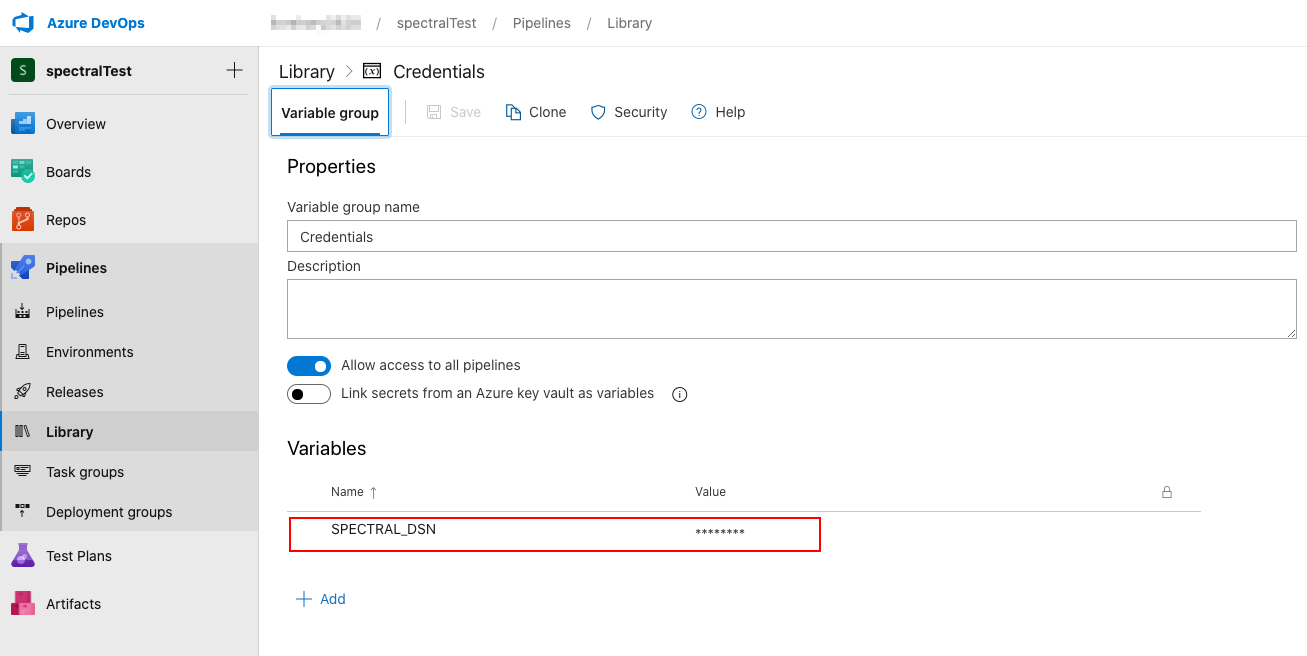Sort variables by Name column arrow
Image resolution: width=1307 pixels, height=656 pixels.
click(x=374, y=492)
